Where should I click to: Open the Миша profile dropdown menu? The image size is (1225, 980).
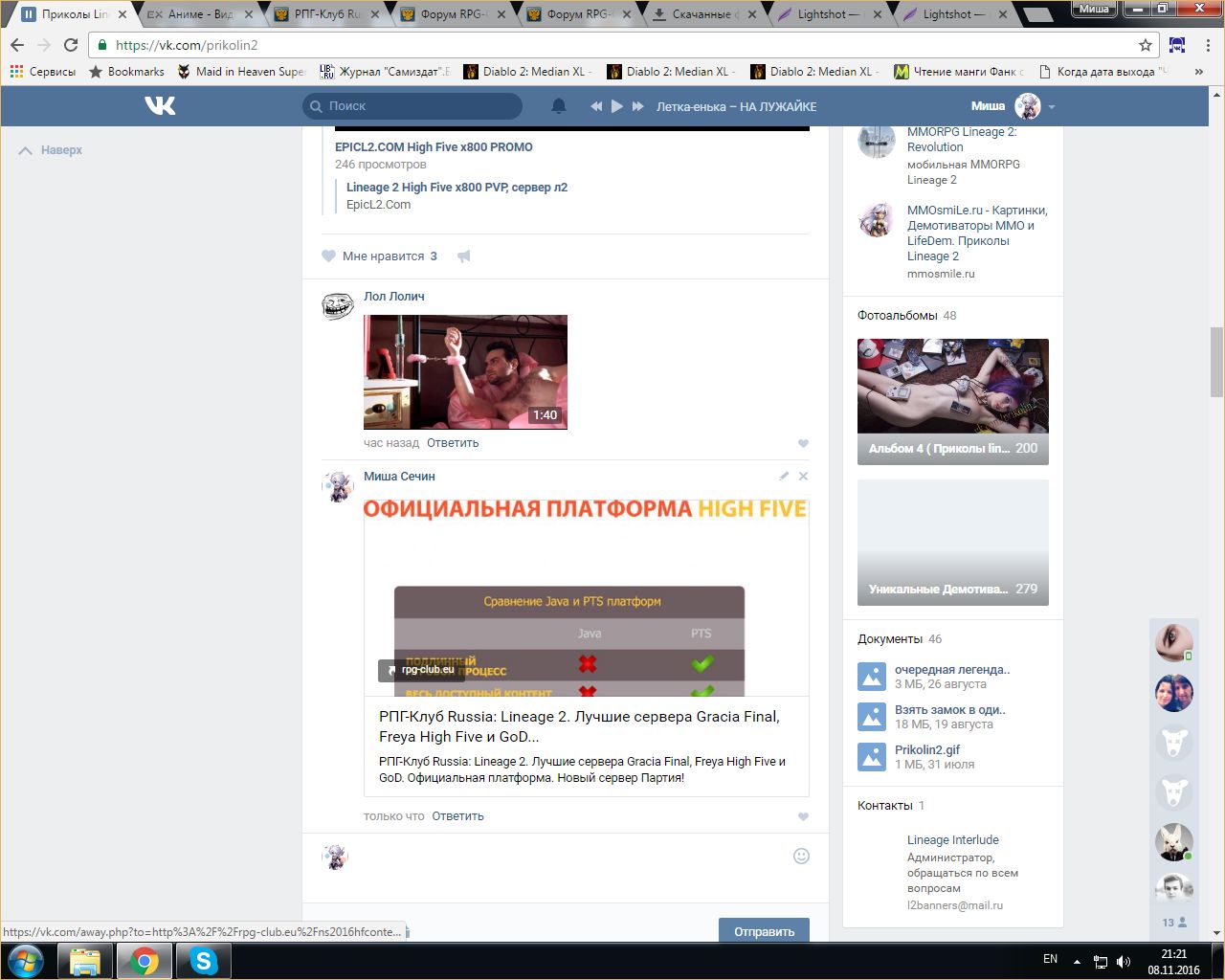1013,106
